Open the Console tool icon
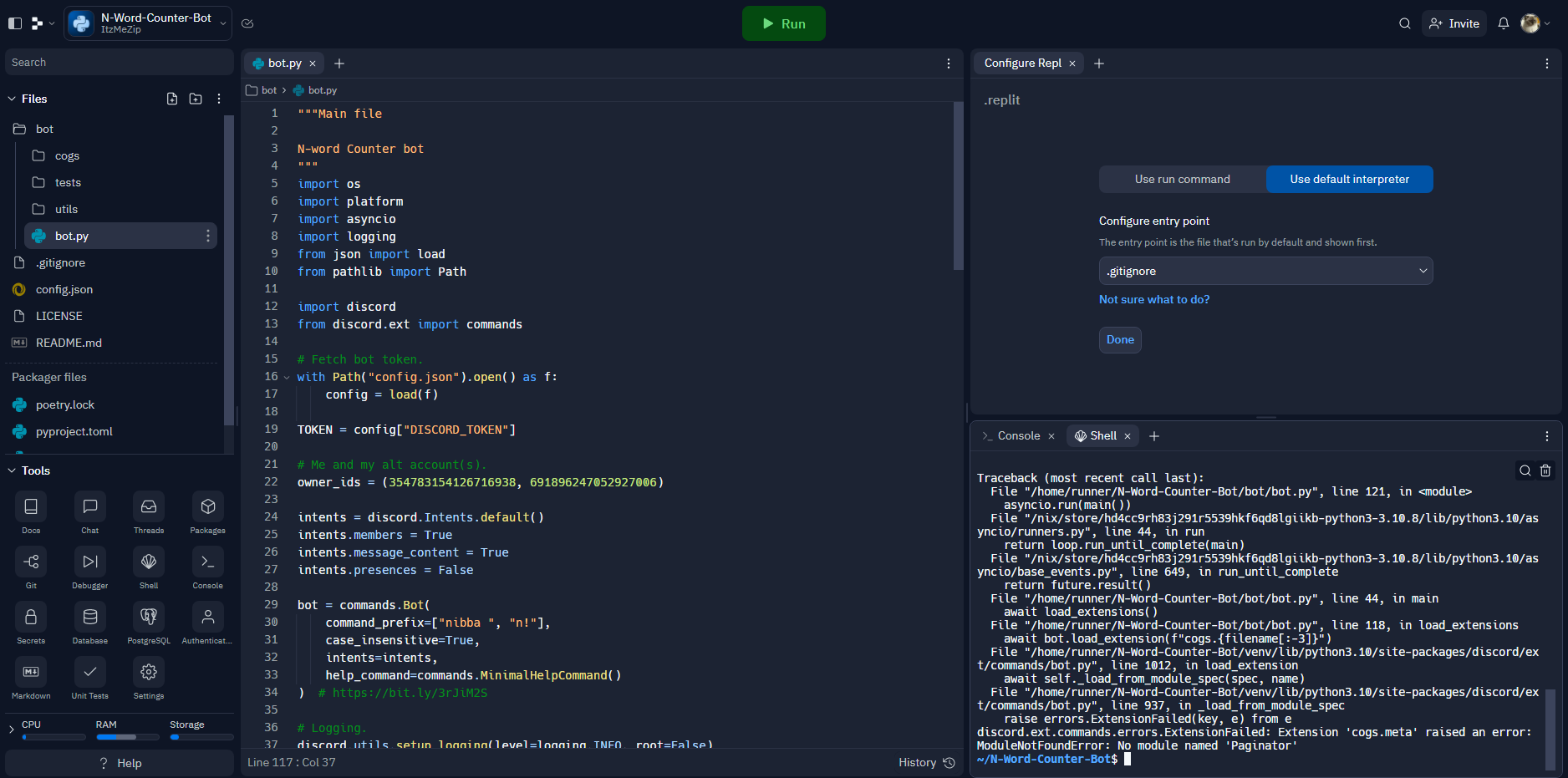This screenshot has height=778, width=1568. (208, 562)
